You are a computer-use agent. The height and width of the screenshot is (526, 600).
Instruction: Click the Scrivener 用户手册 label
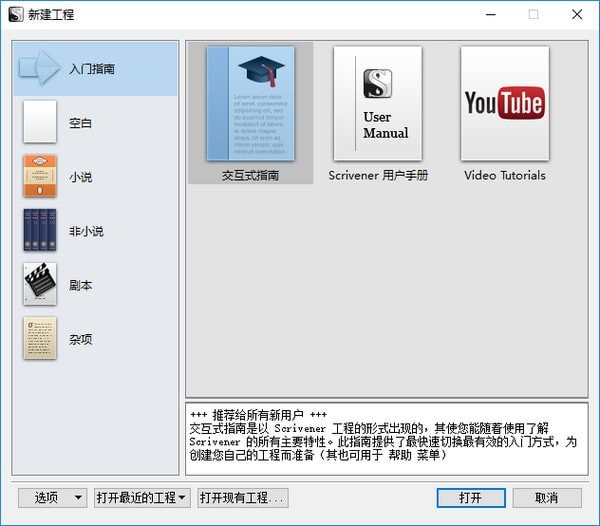click(378, 175)
